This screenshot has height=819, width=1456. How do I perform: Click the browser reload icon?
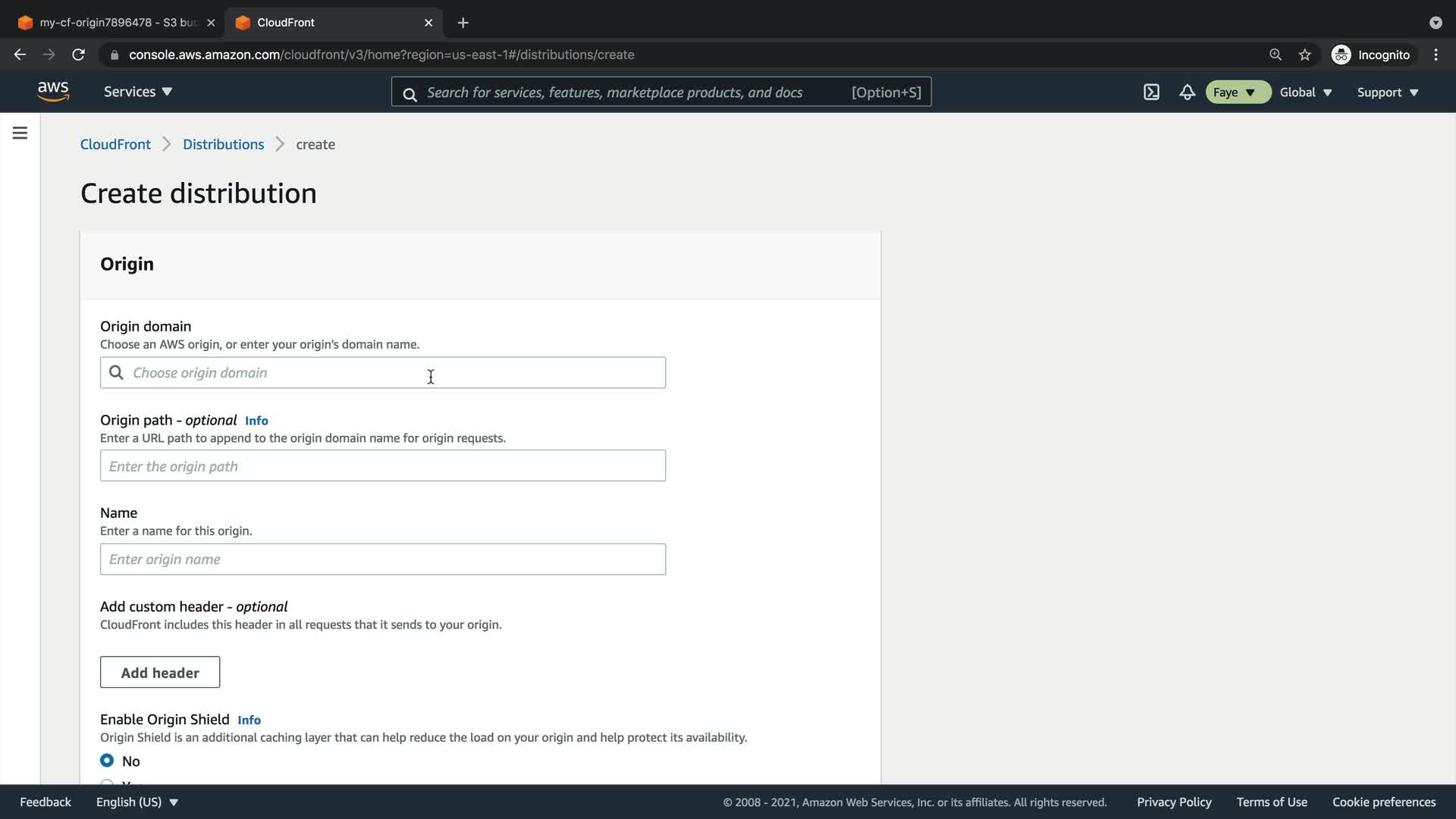pyautogui.click(x=78, y=55)
